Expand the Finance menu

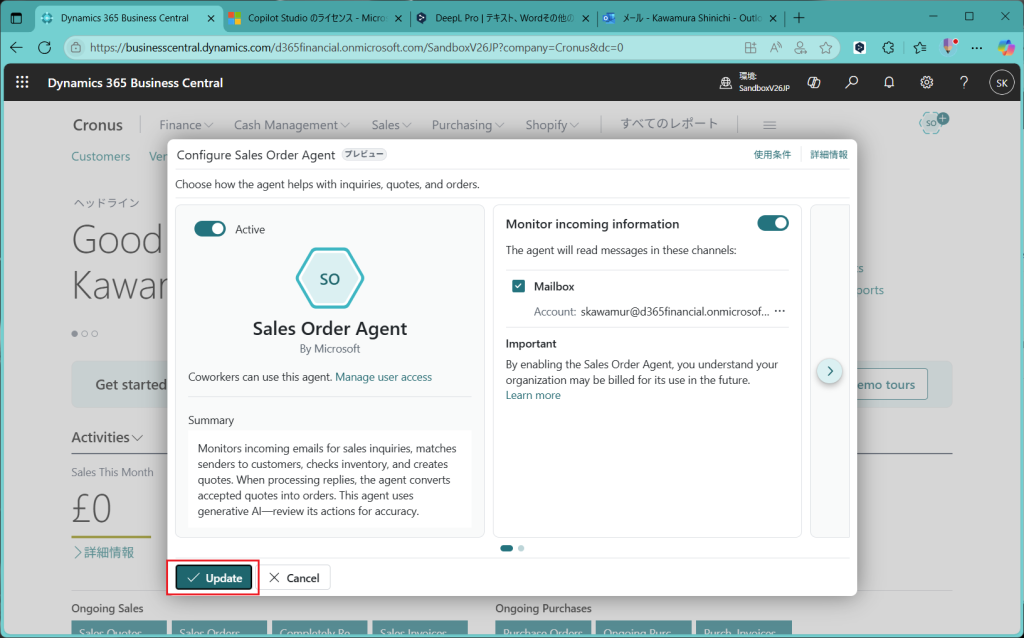click(186, 125)
